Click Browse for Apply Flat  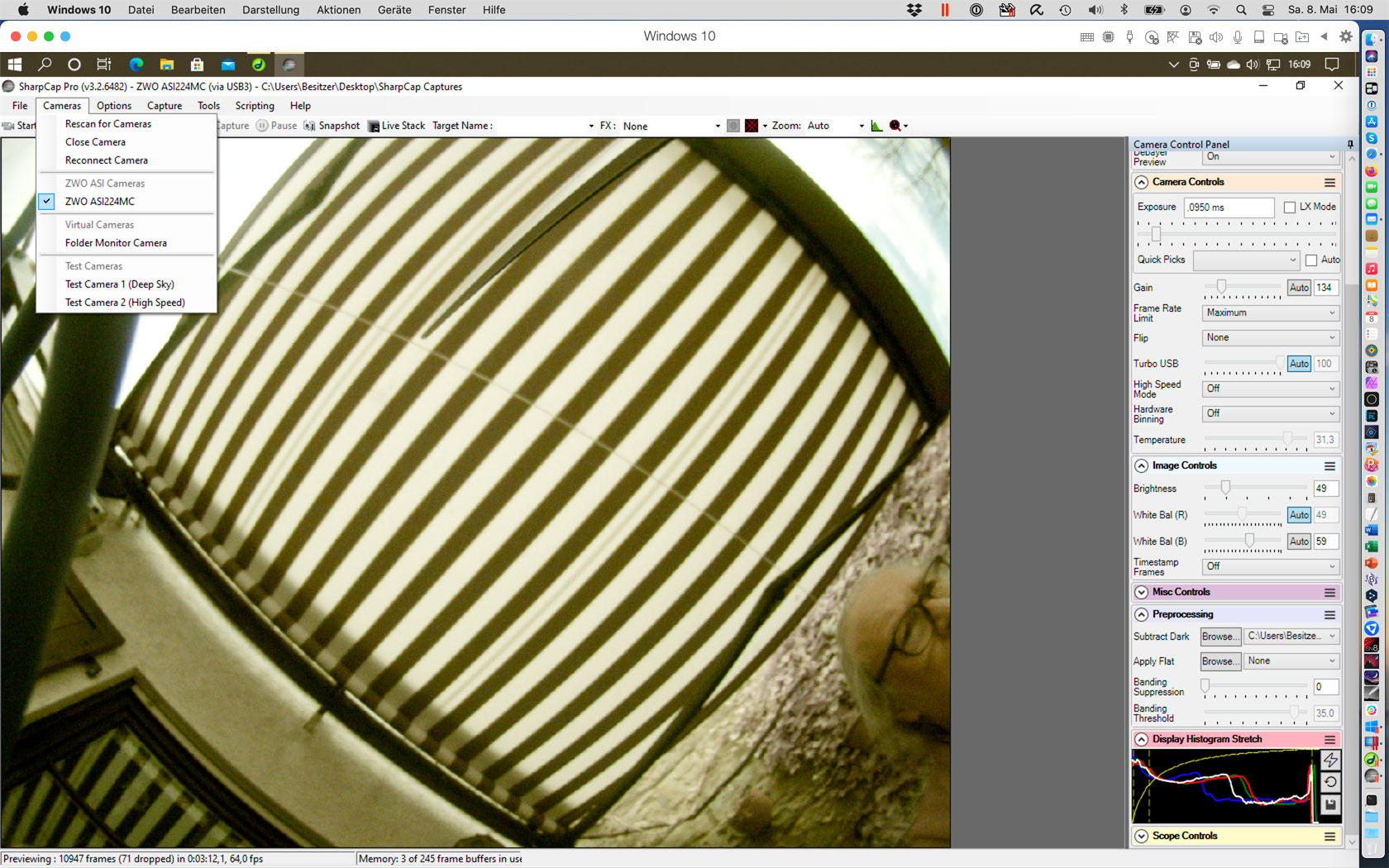pos(1220,661)
